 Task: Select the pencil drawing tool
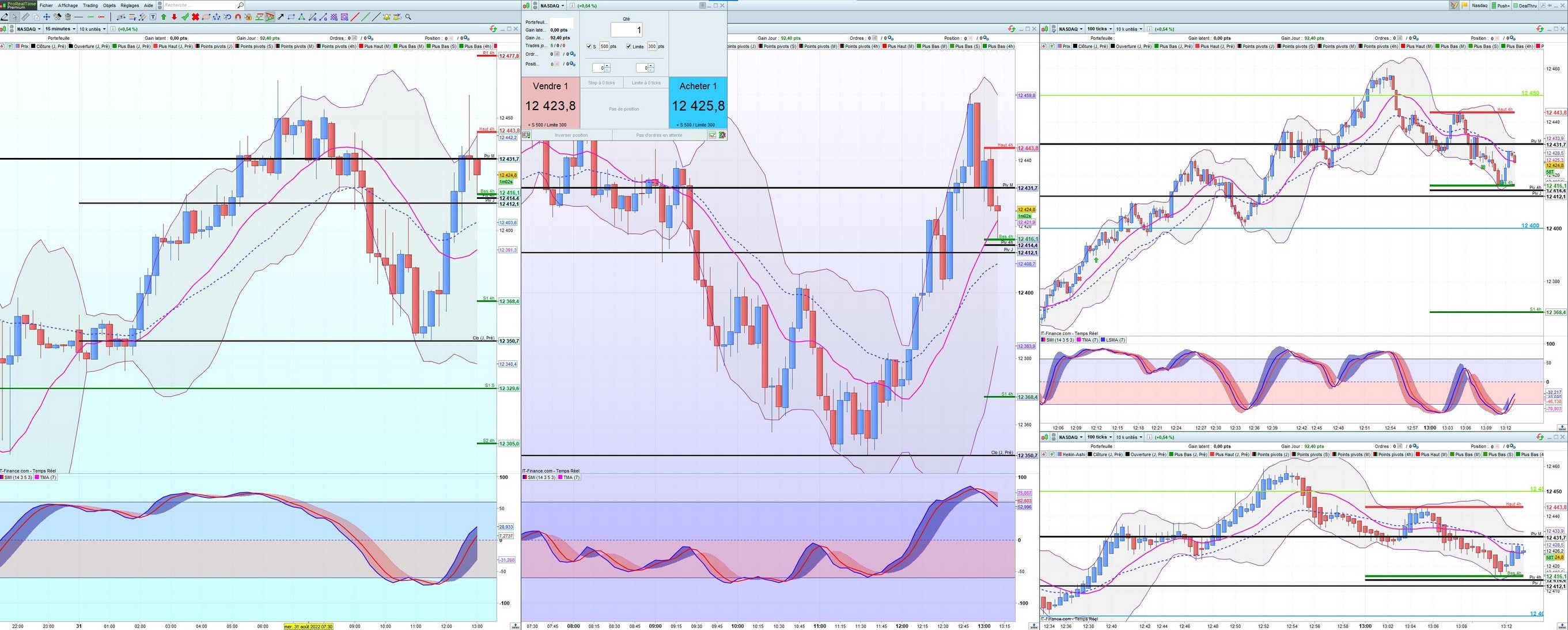coord(4,17)
